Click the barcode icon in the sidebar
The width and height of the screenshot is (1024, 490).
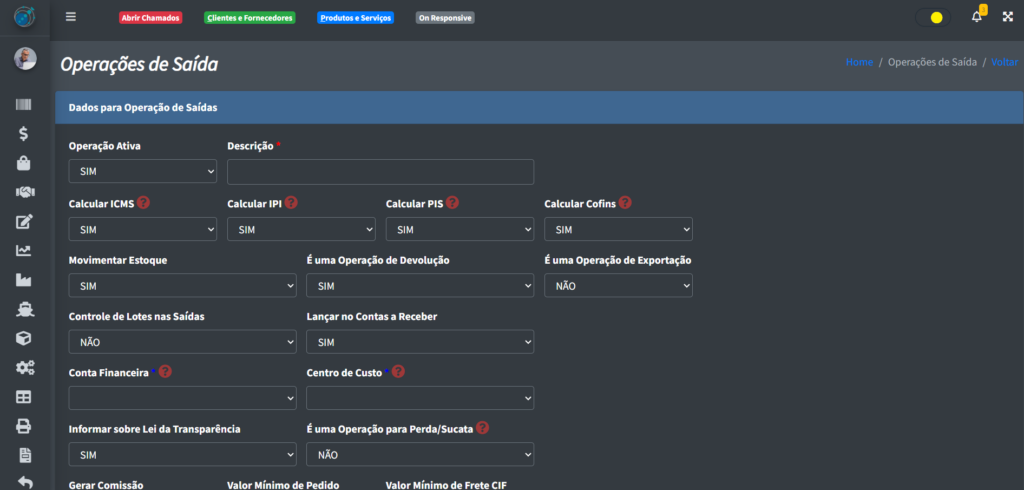tap(24, 105)
